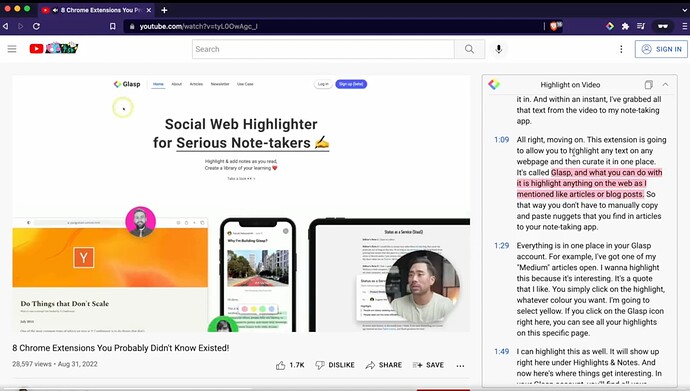Click the DISLIKE button
The width and height of the screenshot is (690, 391).
[x=335, y=365]
